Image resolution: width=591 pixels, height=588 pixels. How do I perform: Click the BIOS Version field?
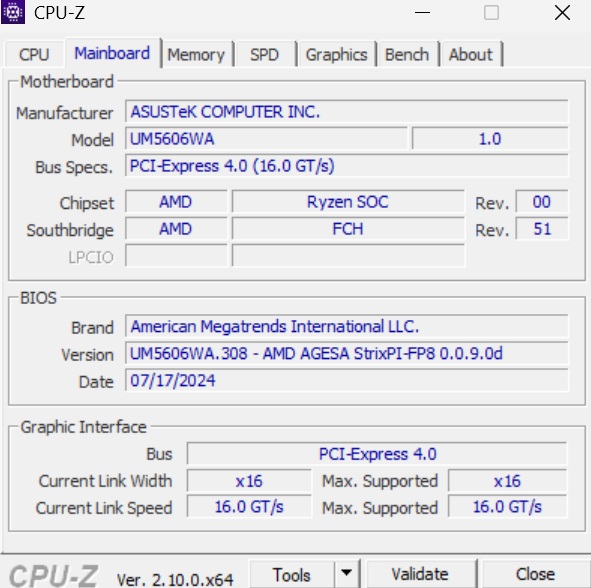click(346, 354)
